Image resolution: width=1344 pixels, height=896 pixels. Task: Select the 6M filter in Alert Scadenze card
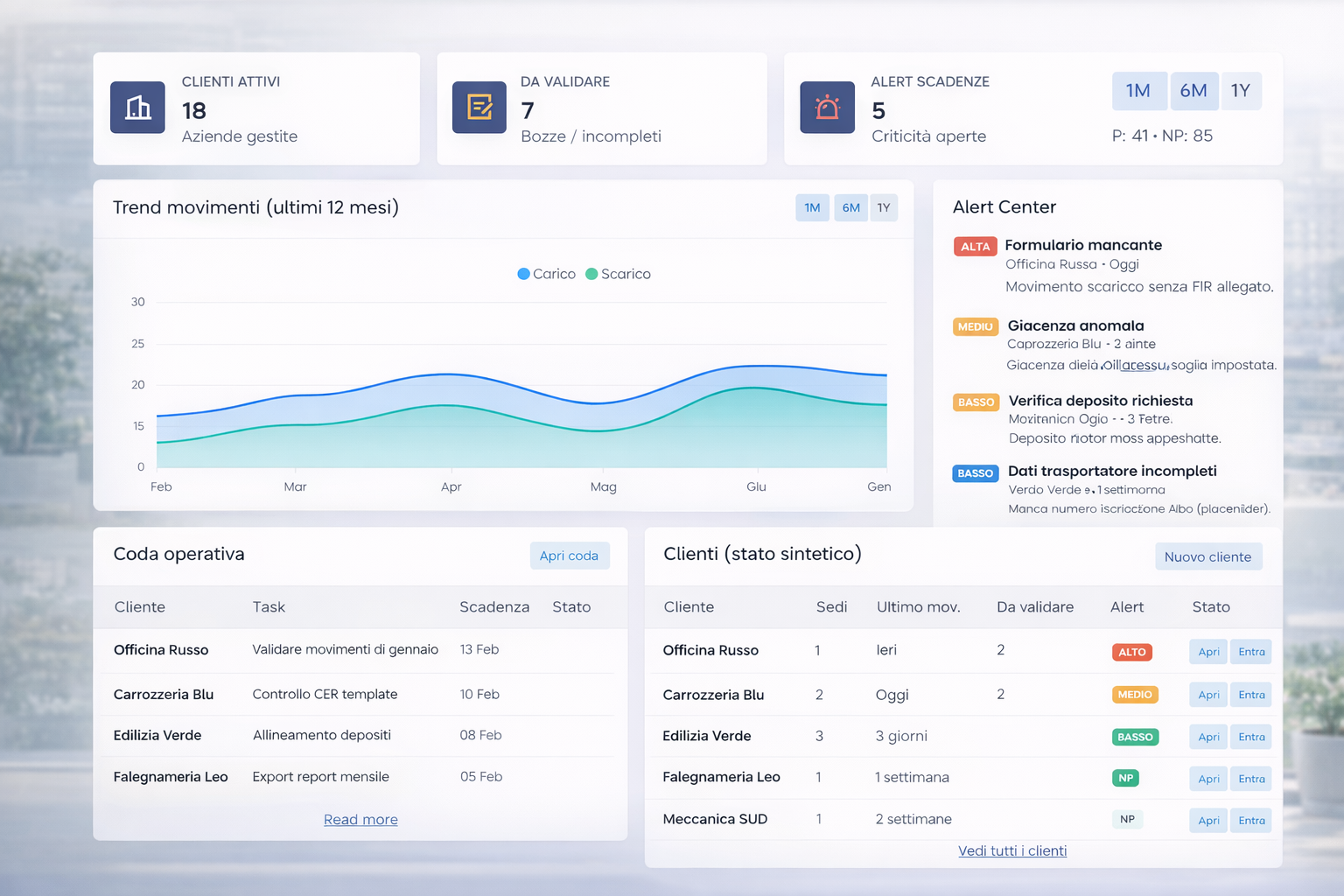tap(1193, 91)
